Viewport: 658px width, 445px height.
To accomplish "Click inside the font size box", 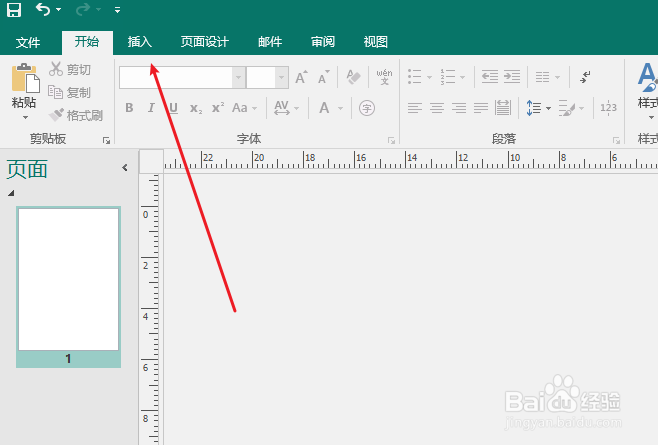I will 261,77.
